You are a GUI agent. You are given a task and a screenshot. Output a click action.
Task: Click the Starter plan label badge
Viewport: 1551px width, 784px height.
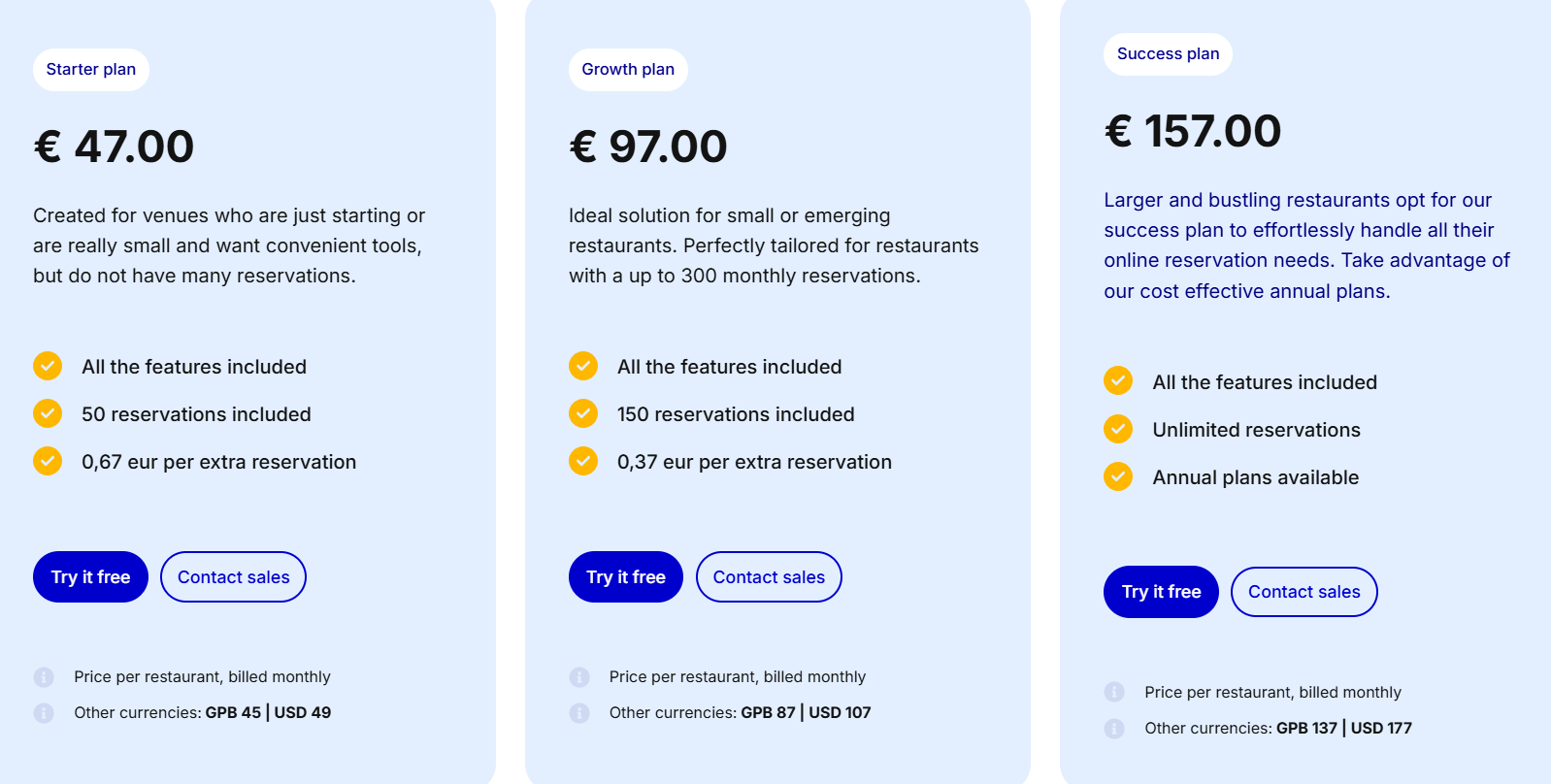click(91, 70)
